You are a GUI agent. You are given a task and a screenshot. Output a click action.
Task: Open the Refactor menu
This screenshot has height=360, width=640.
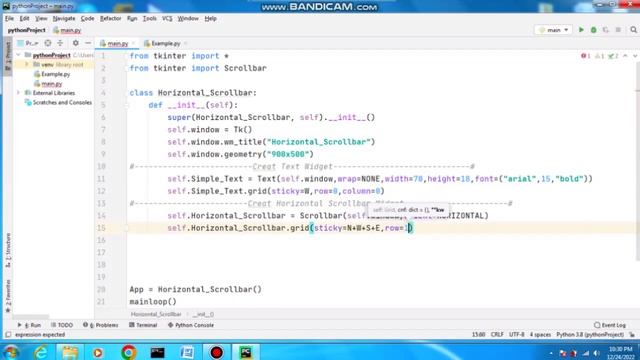tap(110, 18)
